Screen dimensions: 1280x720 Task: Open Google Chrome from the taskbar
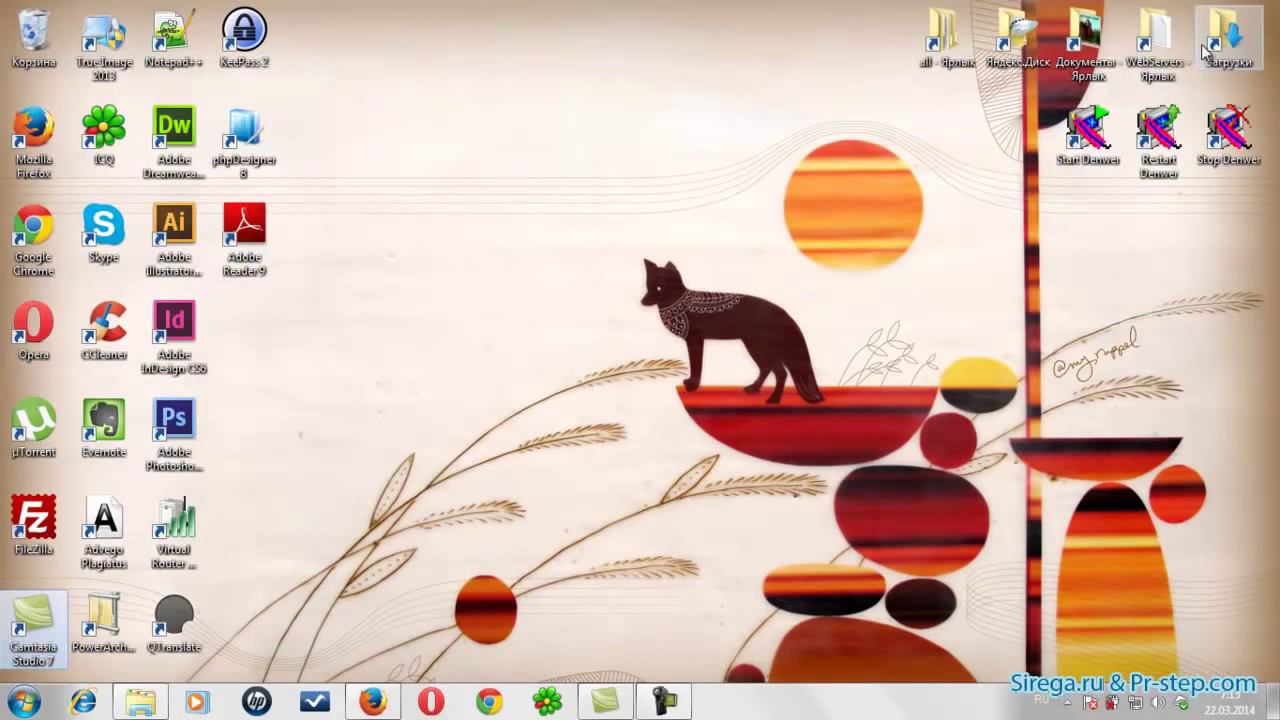[489, 702]
